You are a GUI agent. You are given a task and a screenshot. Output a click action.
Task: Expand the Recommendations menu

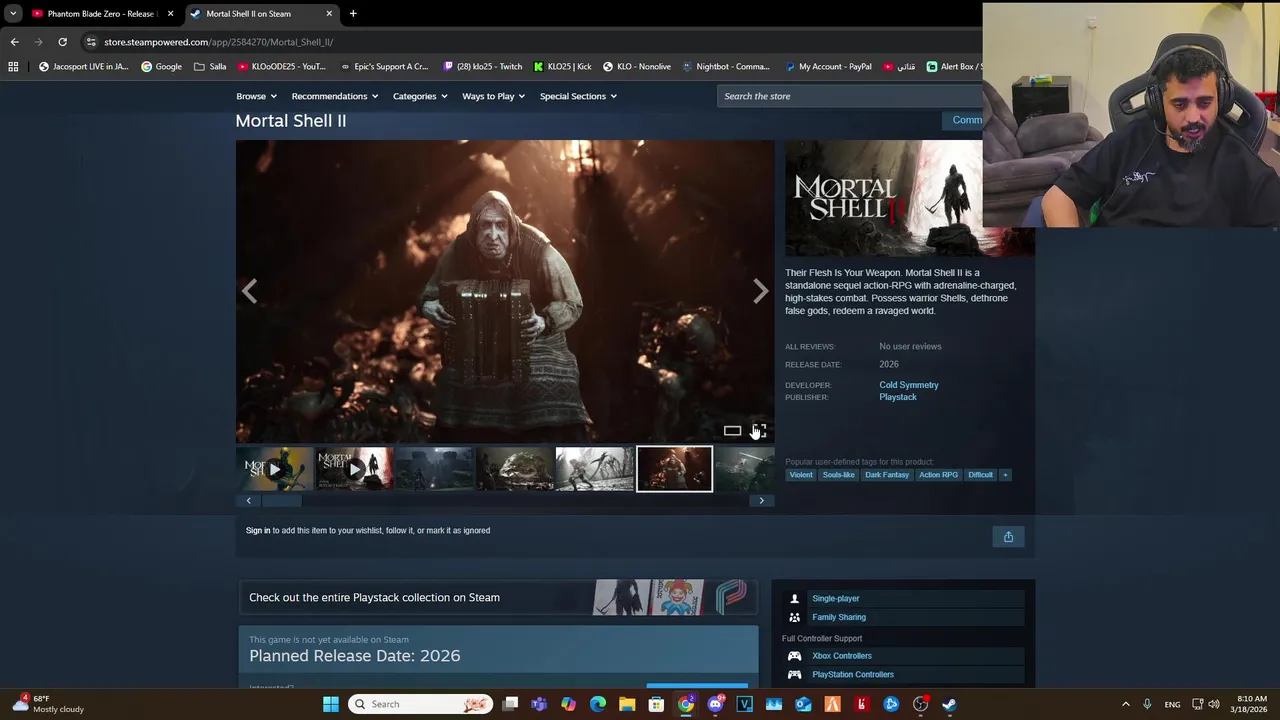click(335, 96)
